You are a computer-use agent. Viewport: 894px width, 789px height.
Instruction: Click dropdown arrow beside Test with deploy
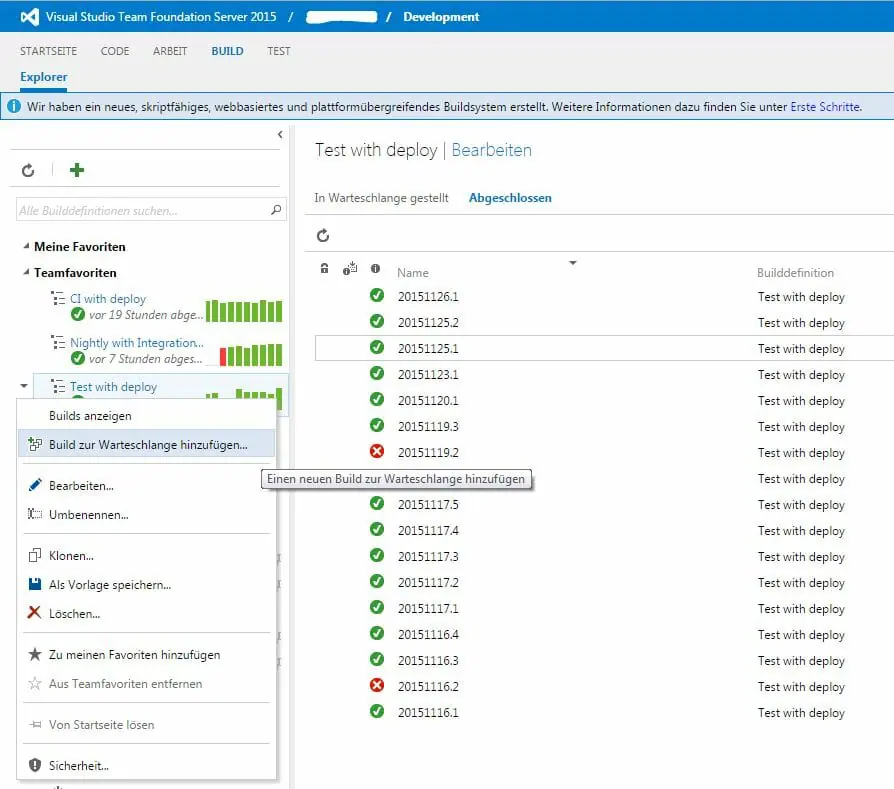pyautogui.click(x=24, y=386)
